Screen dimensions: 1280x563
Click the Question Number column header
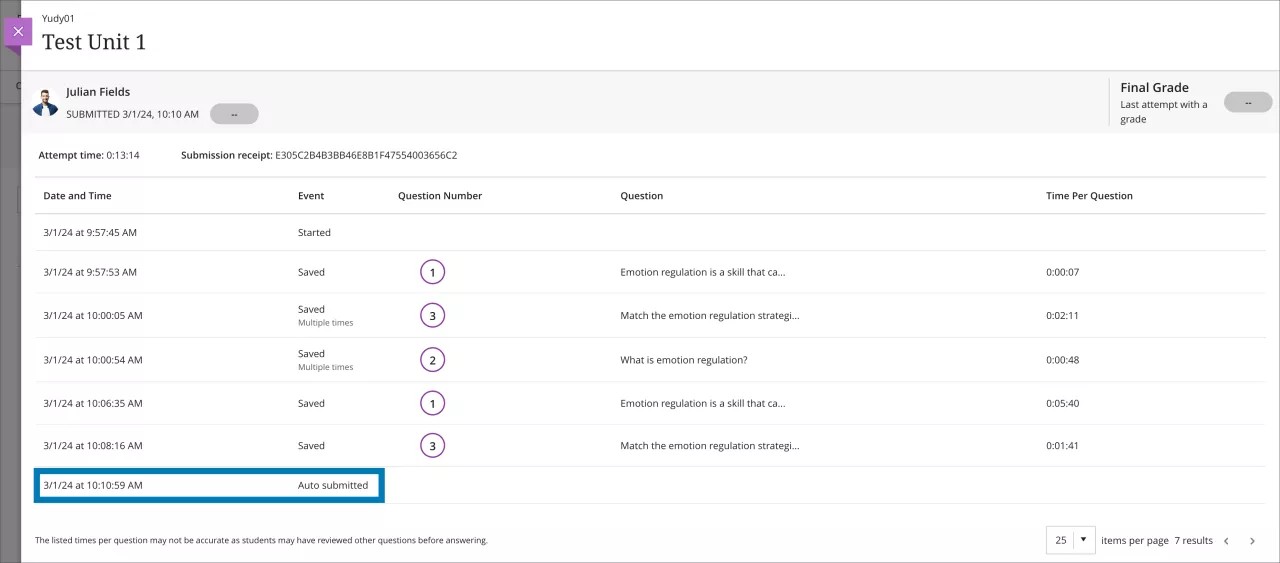click(x=439, y=196)
